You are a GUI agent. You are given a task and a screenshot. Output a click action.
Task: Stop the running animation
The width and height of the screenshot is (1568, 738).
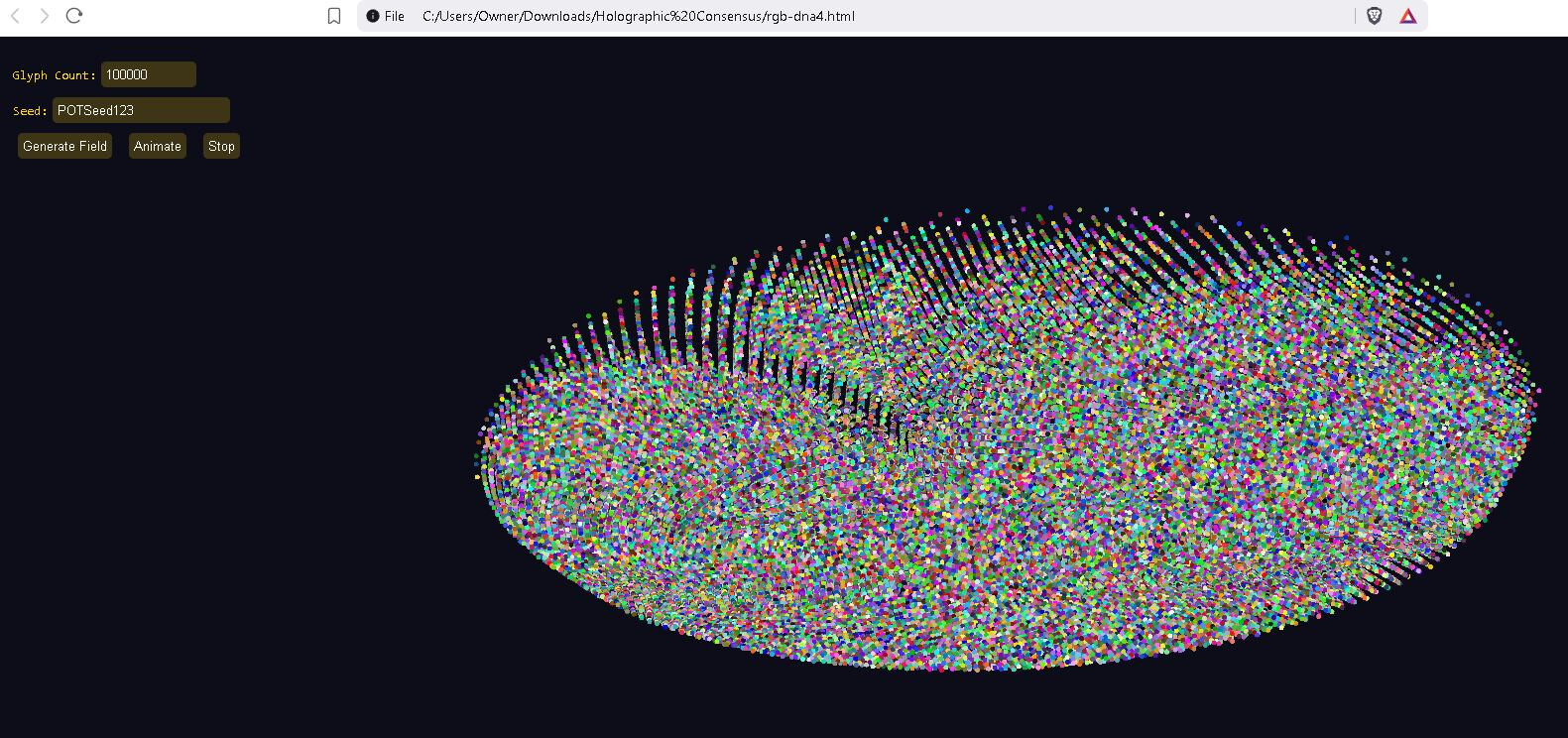click(221, 146)
